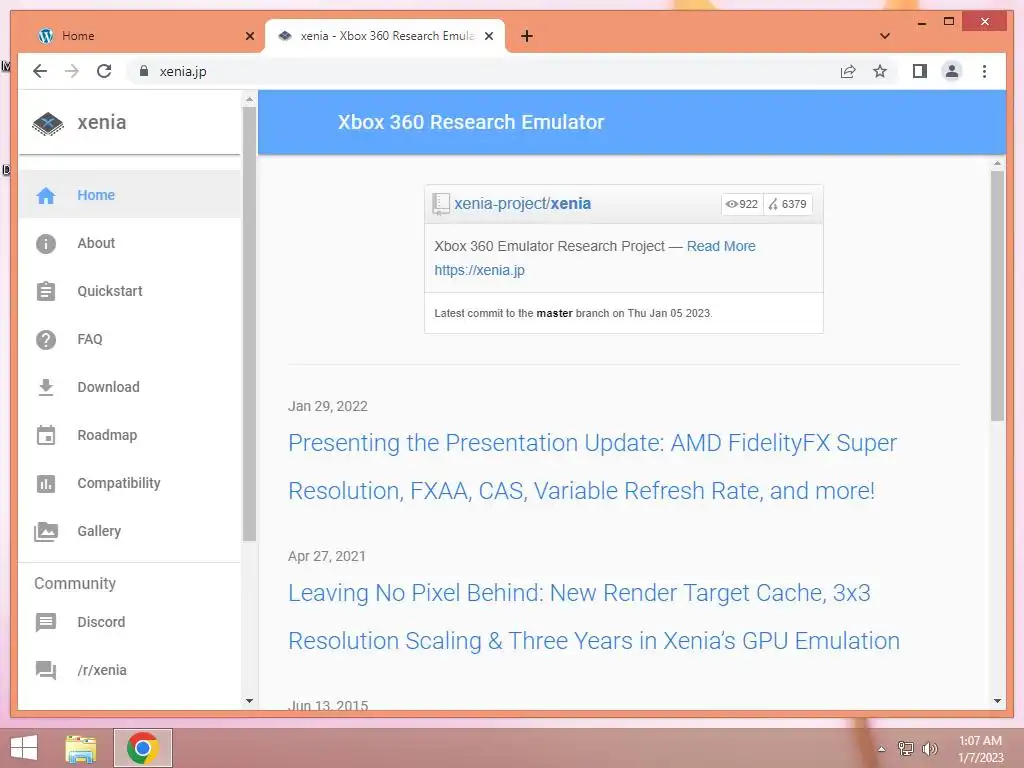Click the watchers count 922 badge

(742, 204)
